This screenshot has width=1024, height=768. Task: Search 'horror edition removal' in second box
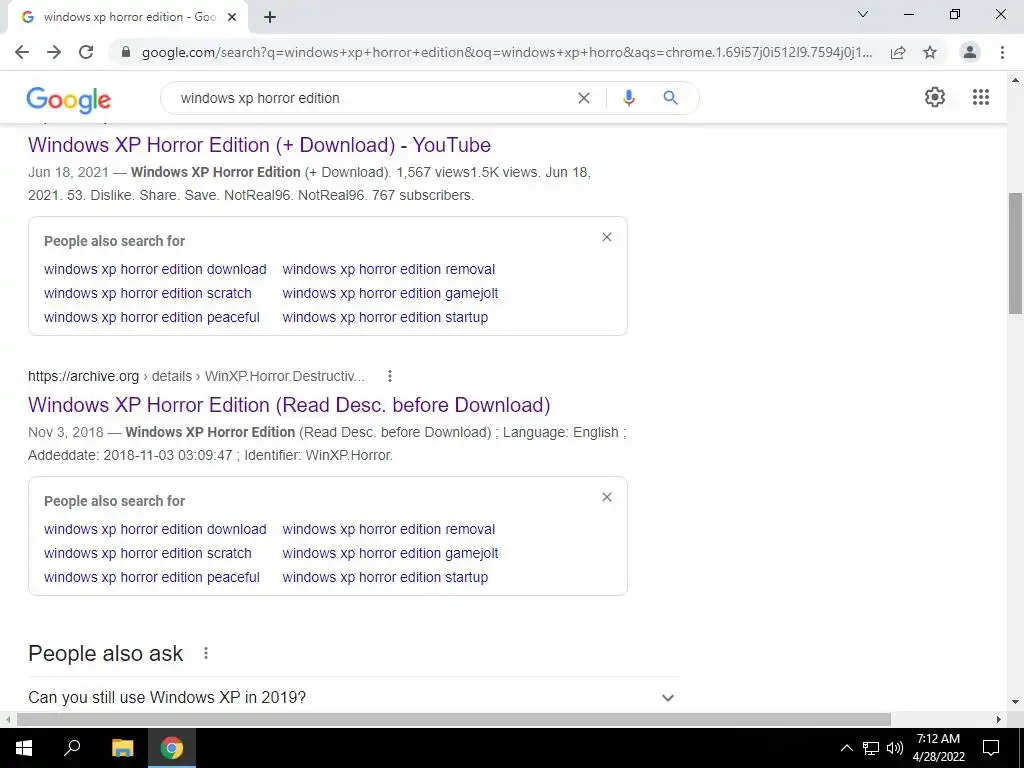pyautogui.click(x=389, y=529)
